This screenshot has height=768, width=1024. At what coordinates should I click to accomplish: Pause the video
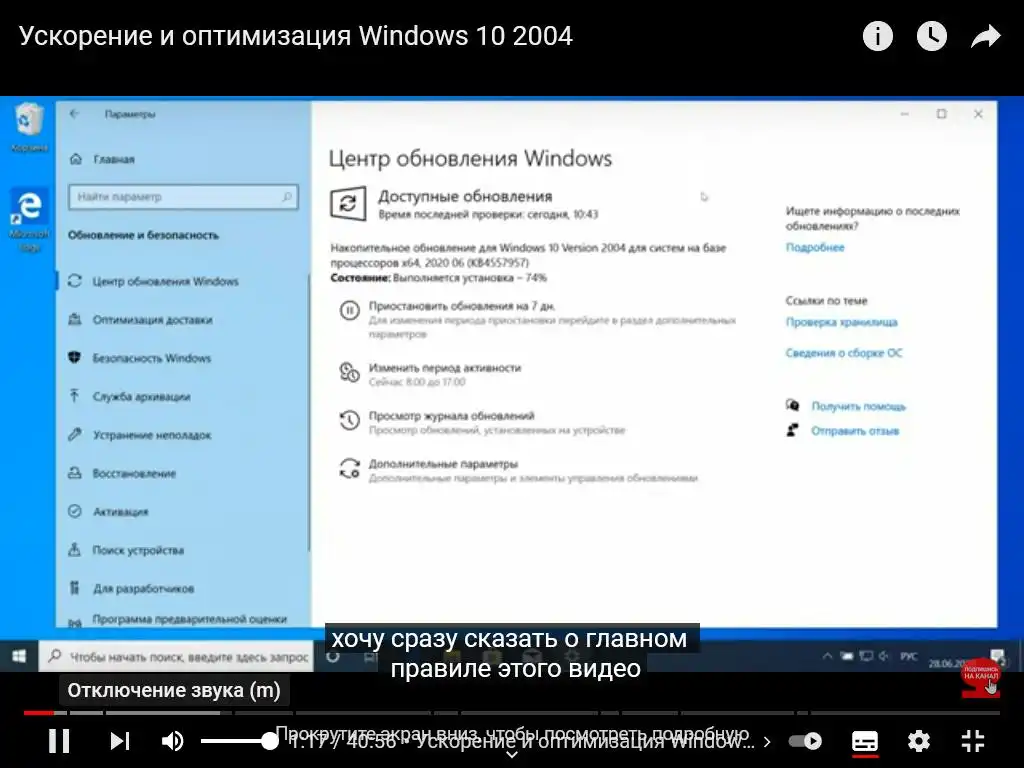click(x=59, y=741)
